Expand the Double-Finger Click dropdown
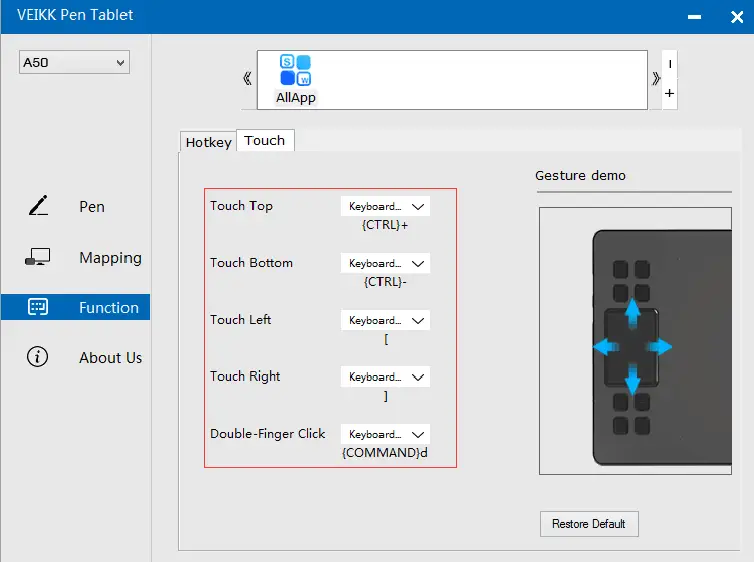Viewport: 754px width, 562px height. (x=385, y=435)
